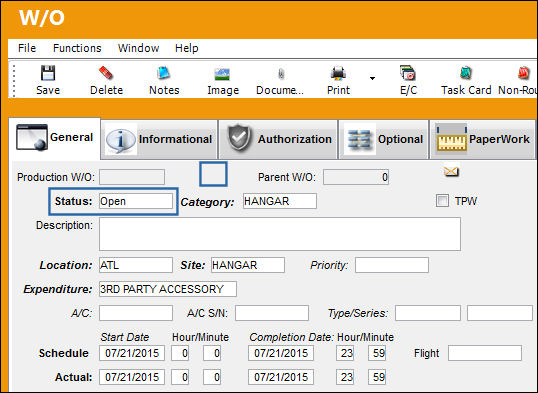This screenshot has height=393, width=538.
Task: Click the Actual completion minute 59 field
Action: [x=377, y=377]
